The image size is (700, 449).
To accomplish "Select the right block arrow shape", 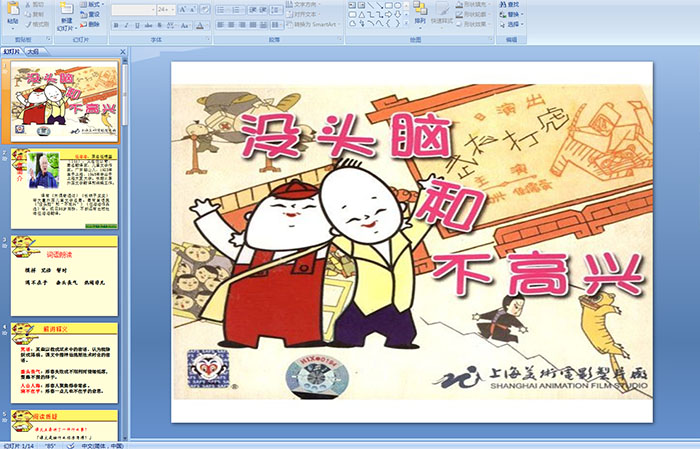I will [x=388, y=15].
